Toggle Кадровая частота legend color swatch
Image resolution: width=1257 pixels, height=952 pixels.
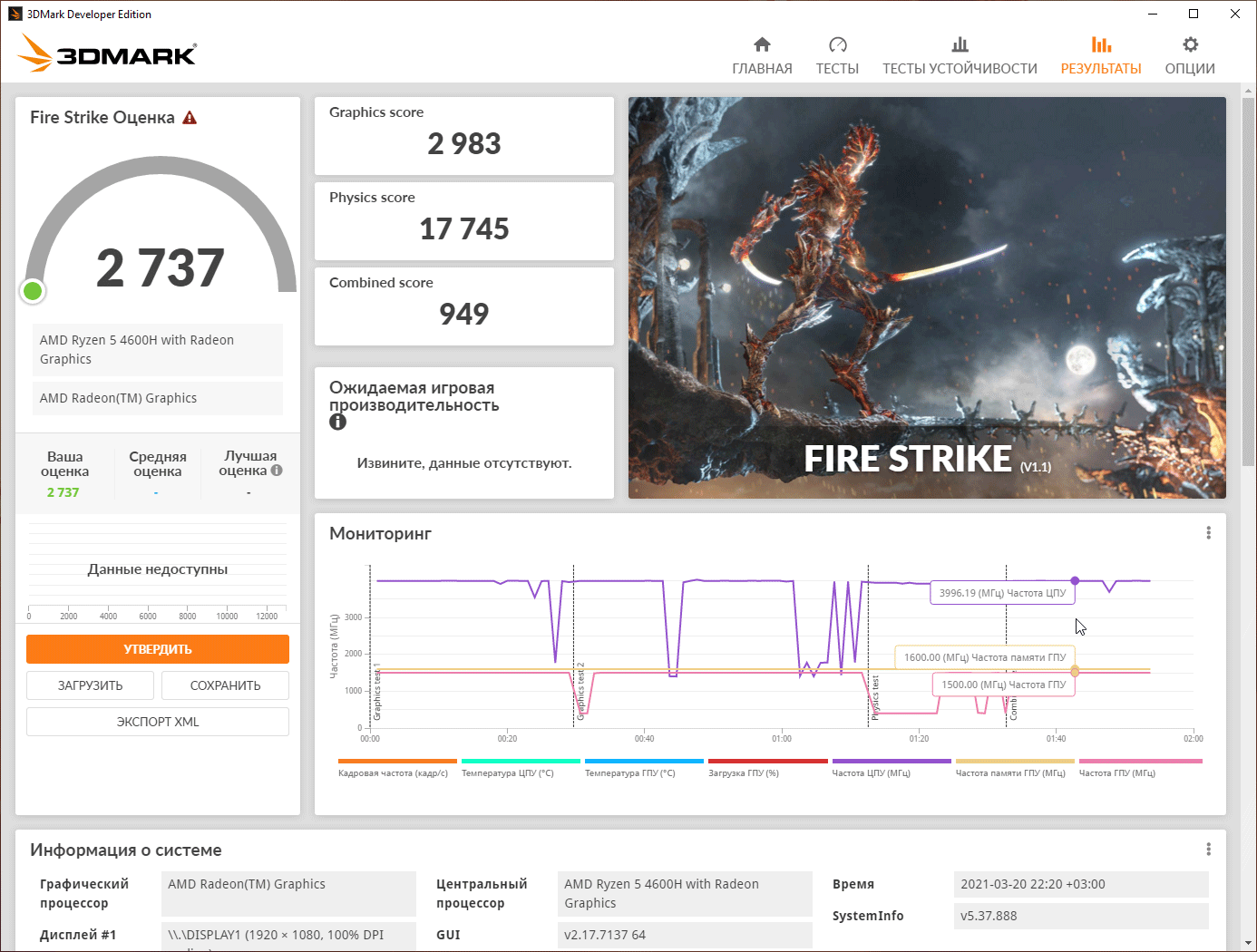[397, 762]
